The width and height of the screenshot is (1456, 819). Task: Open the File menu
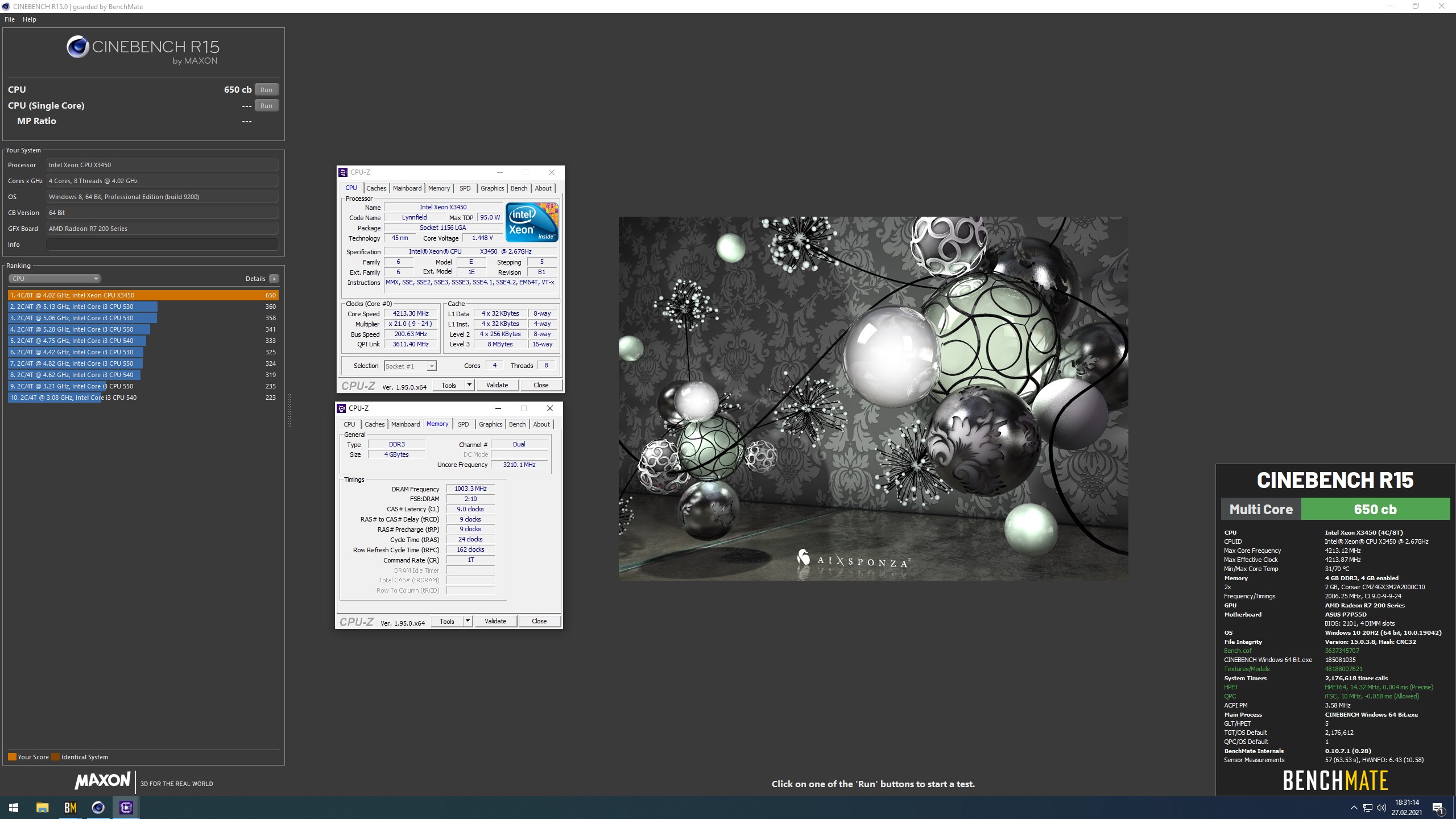coord(10,19)
